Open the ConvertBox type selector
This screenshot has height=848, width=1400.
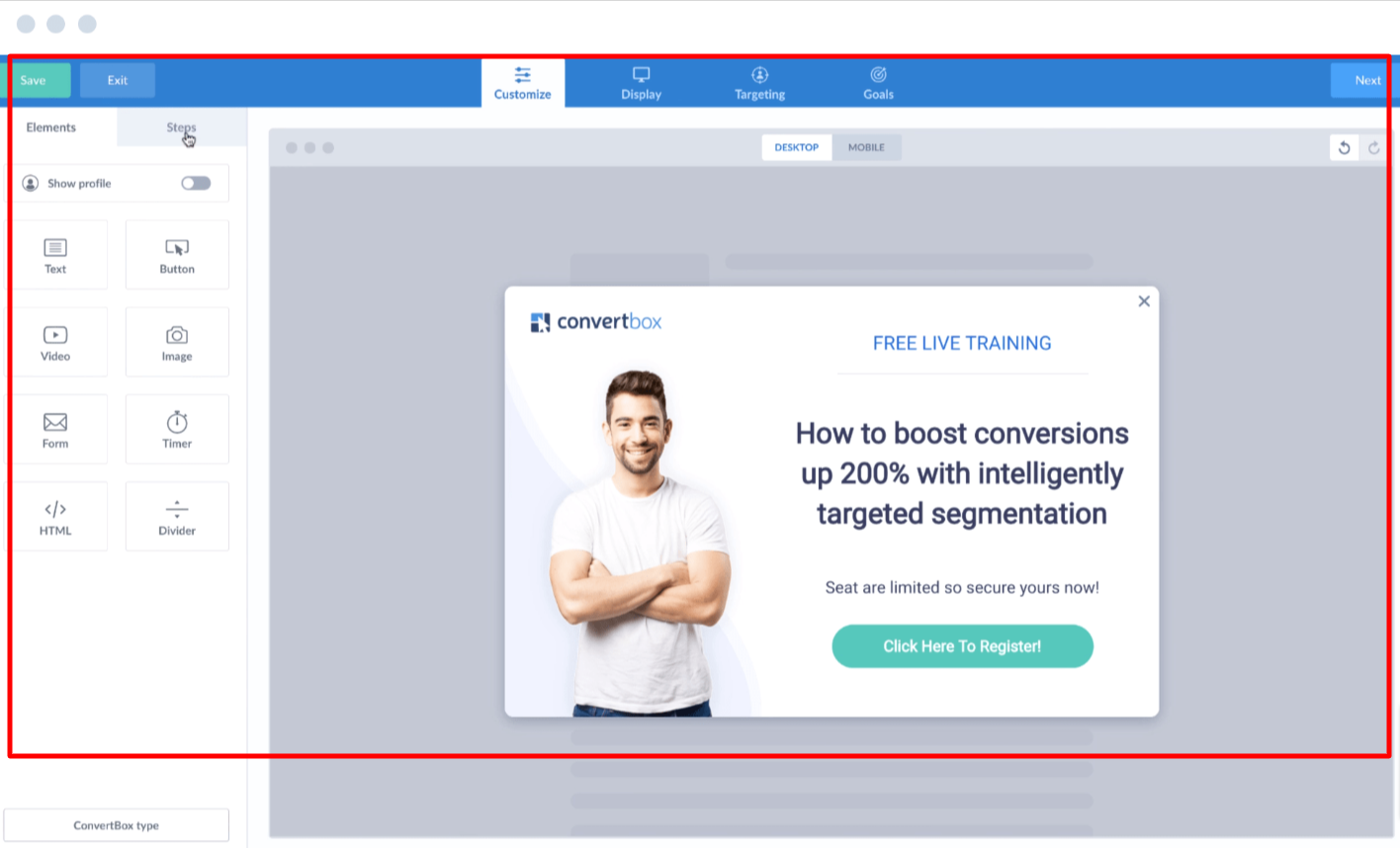116,825
